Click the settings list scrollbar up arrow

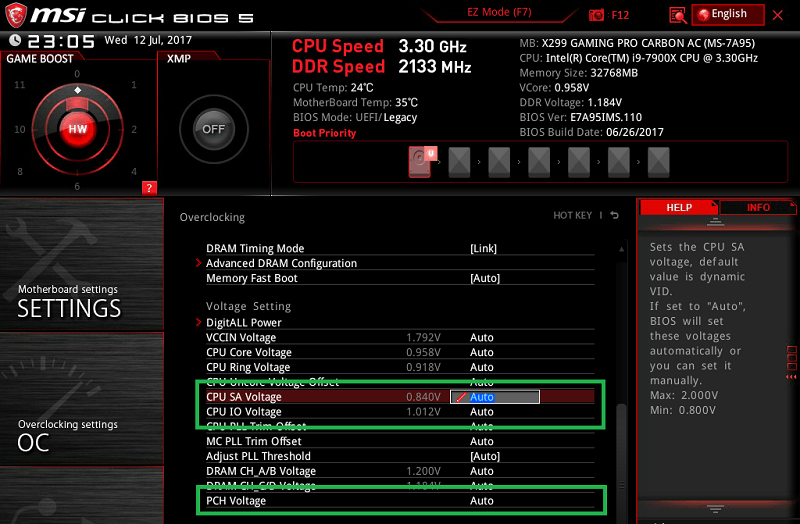621,249
